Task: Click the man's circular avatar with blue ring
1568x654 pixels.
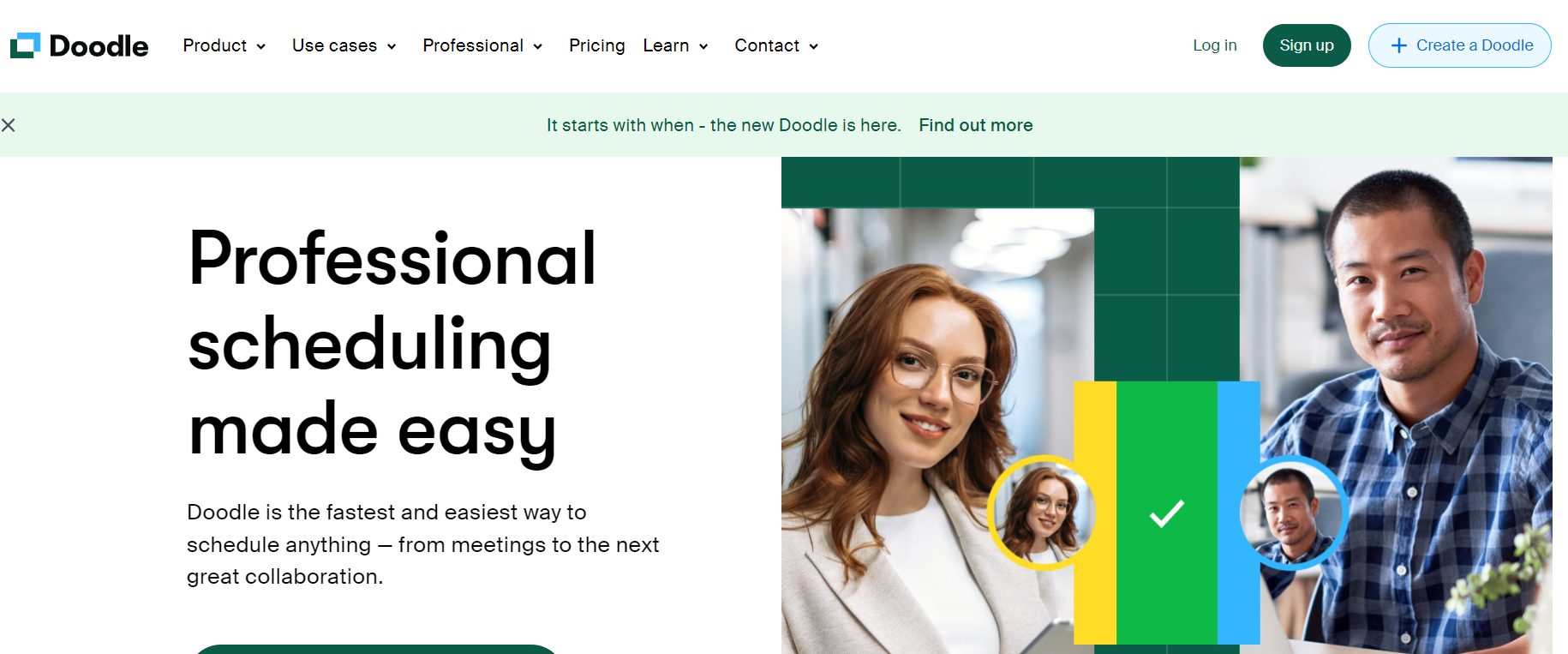Action: (1292, 513)
